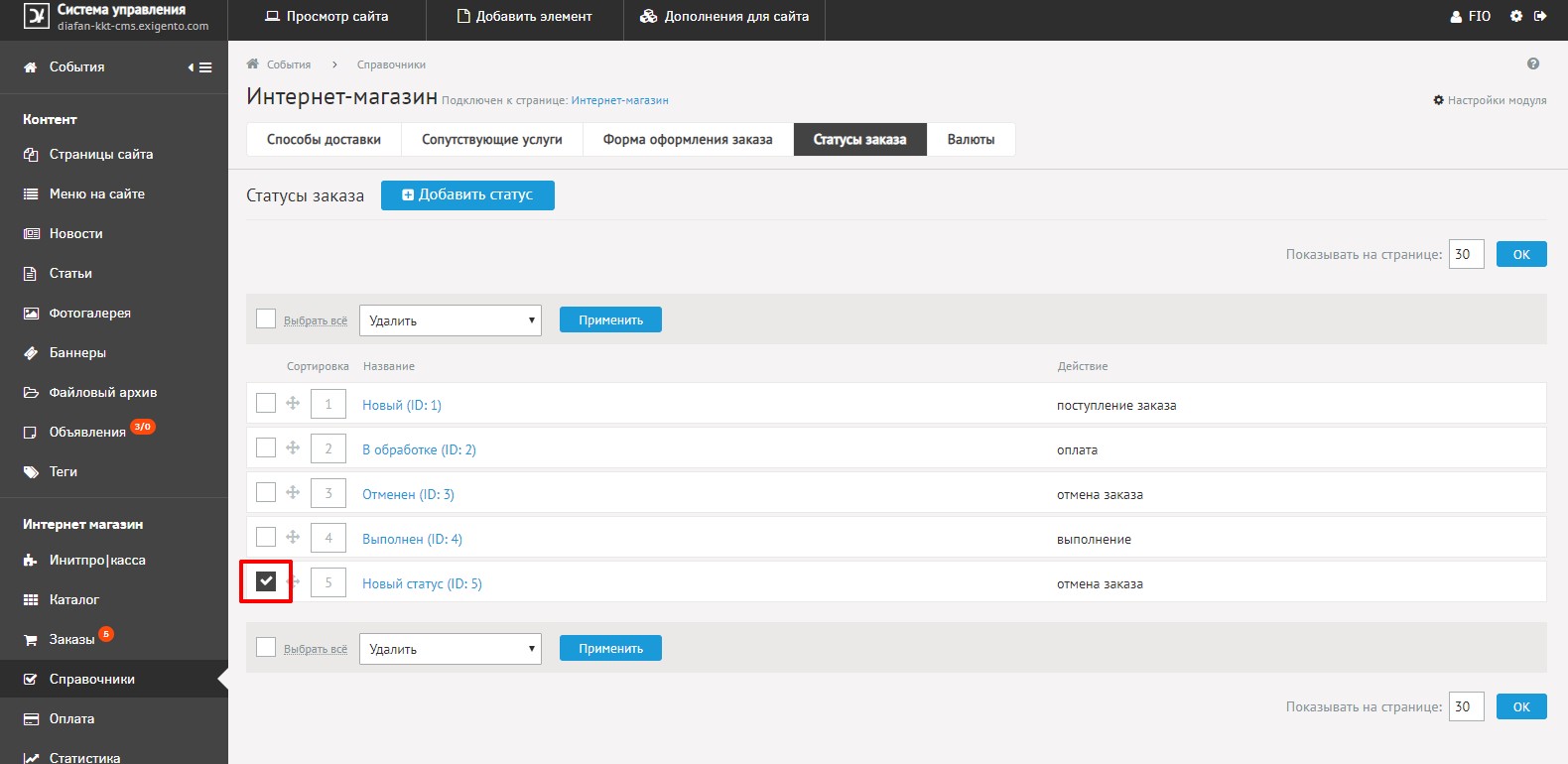Click the Теги tags icon

31,471
